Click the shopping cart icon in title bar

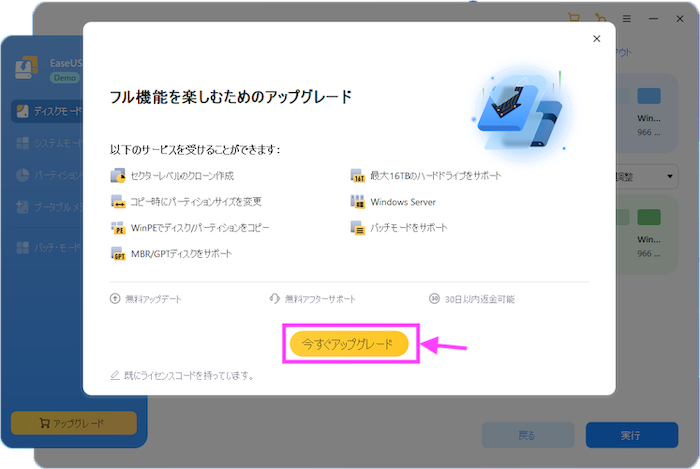point(574,18)
